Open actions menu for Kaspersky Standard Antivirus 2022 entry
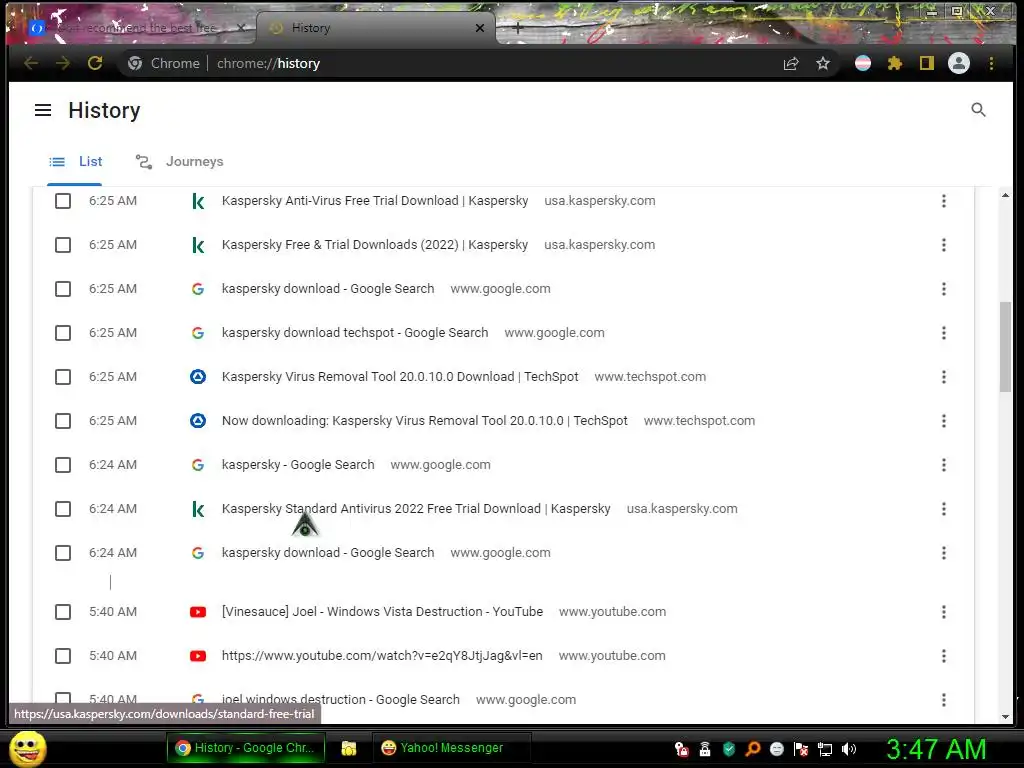 click(944, 509)
